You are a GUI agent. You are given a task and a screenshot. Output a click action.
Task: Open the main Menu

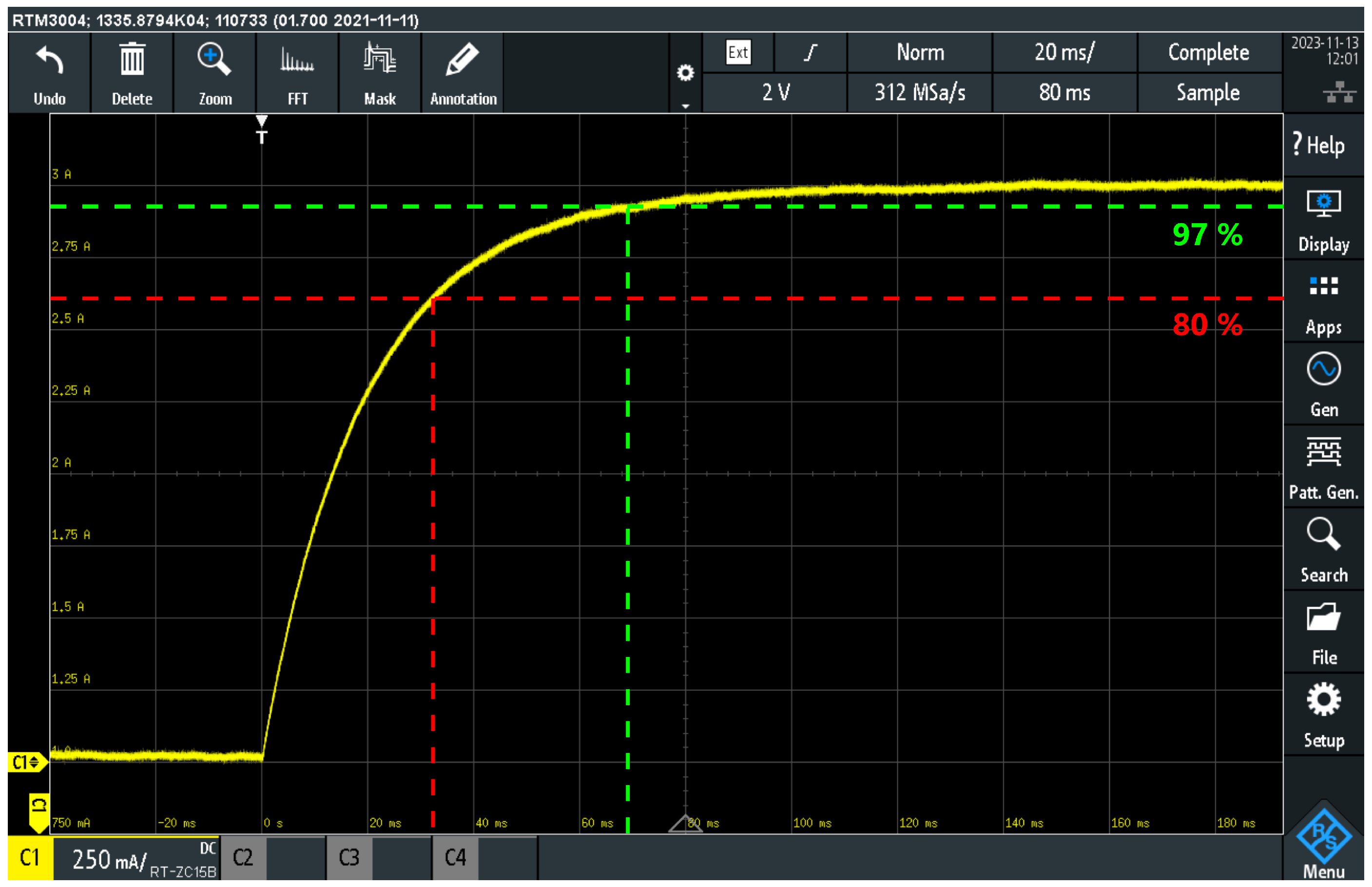tap(1323, 839)
